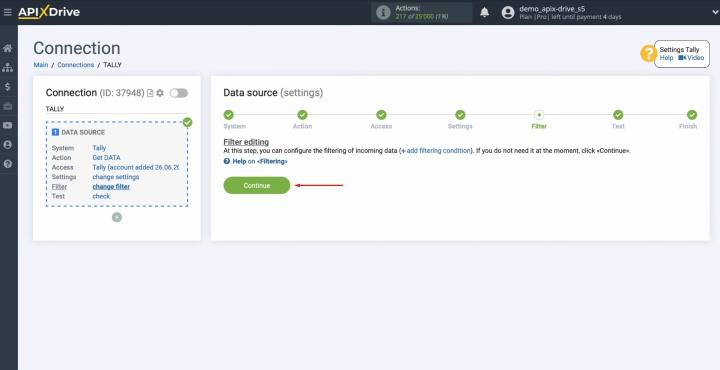Open connection settings gear icon
Viewport: 720px width, 370px height.
click(160, 93)
